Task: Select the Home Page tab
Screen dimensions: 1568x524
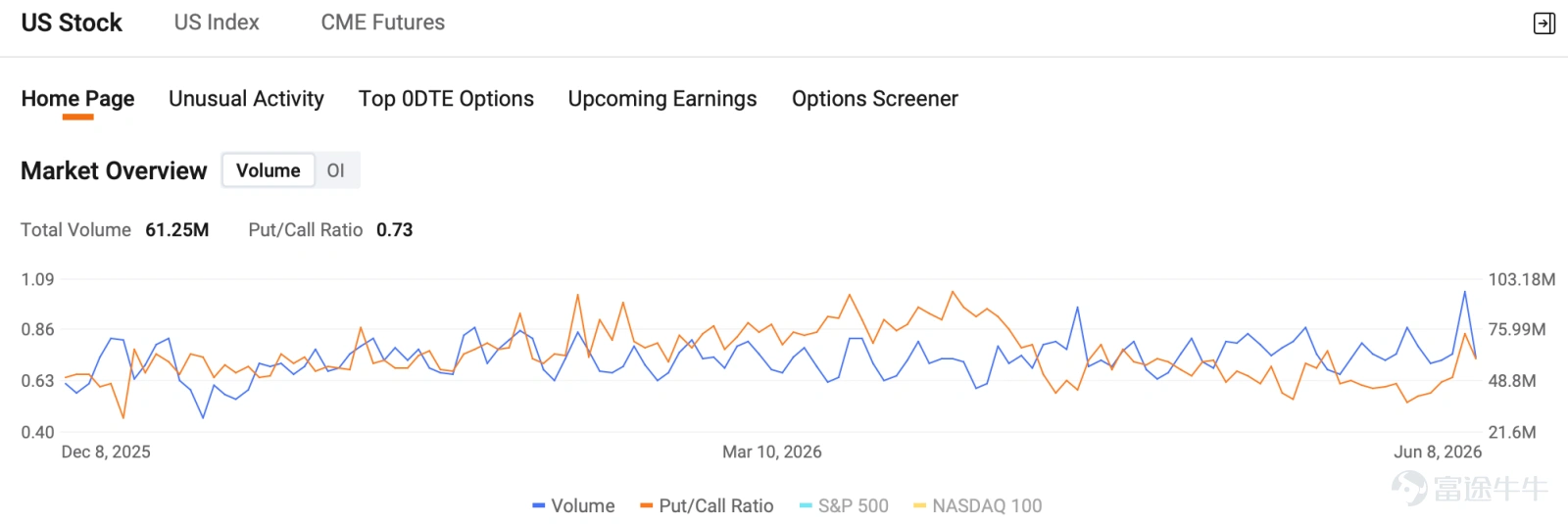Action: (77, 99)
